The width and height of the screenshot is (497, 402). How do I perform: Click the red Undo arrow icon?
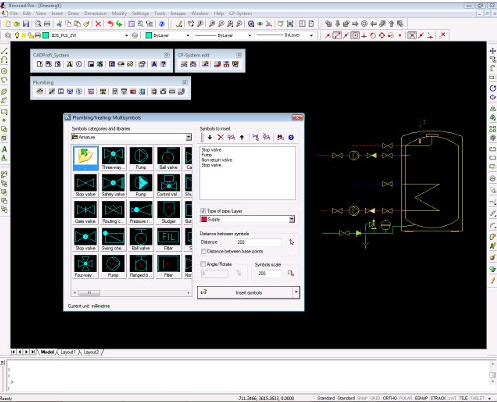tap(110, 24)
